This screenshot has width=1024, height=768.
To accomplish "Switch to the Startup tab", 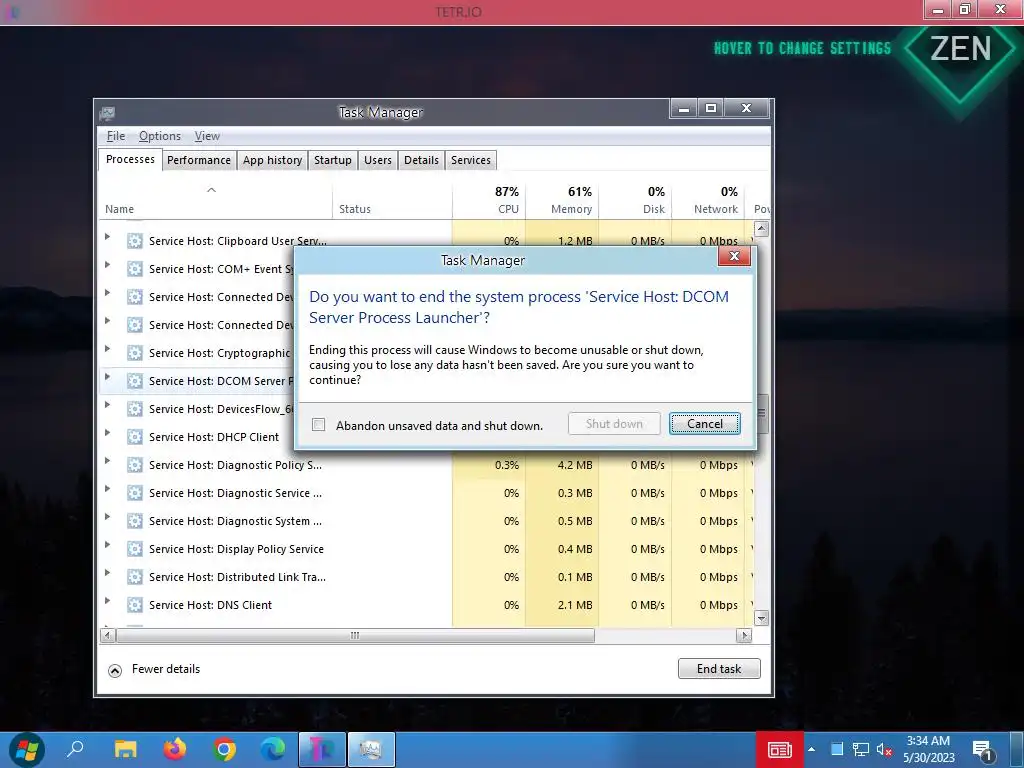I will (x=332, y=160).
